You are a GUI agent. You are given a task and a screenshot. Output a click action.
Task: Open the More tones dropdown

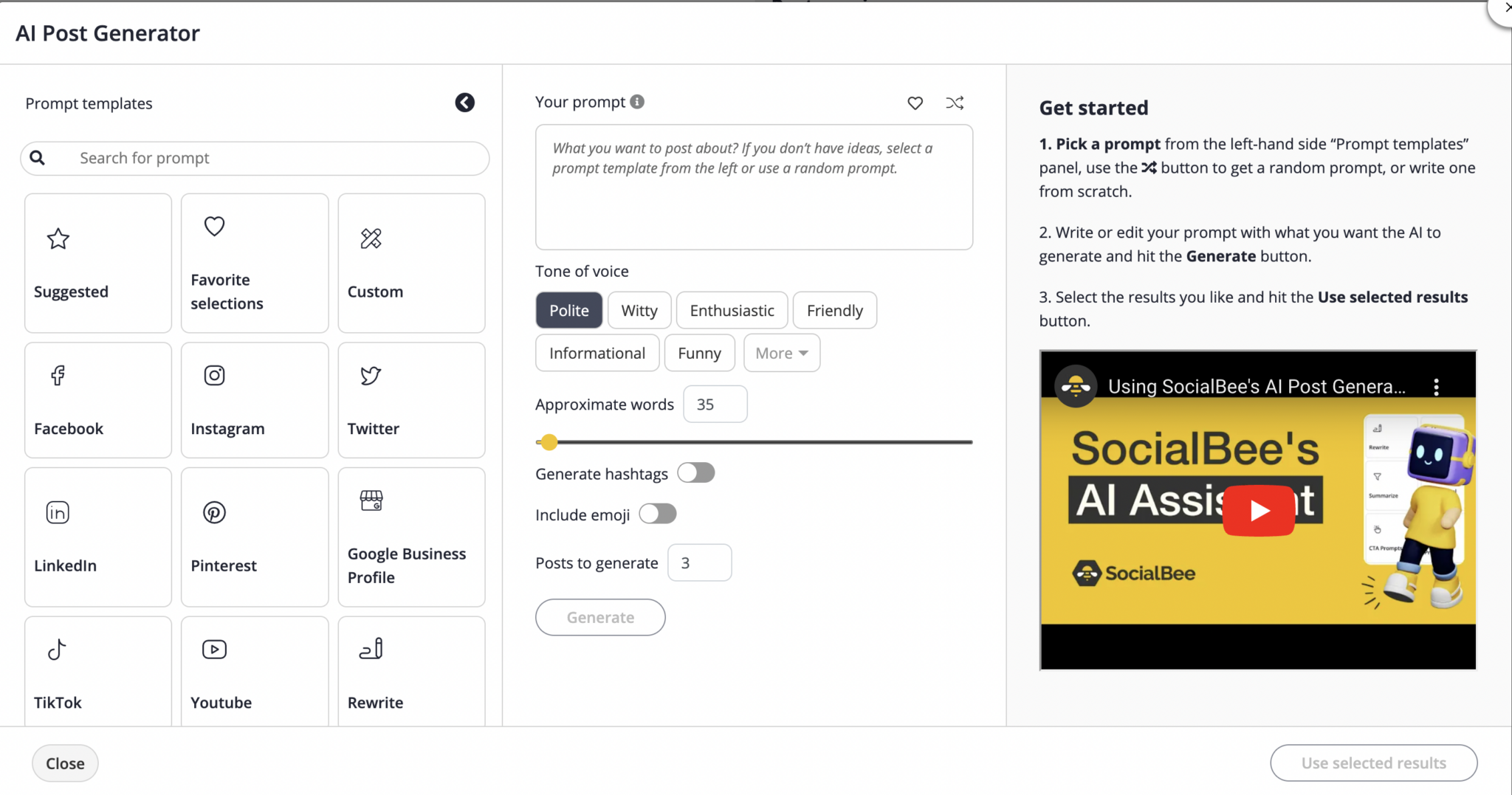click(x=780, y=353)
